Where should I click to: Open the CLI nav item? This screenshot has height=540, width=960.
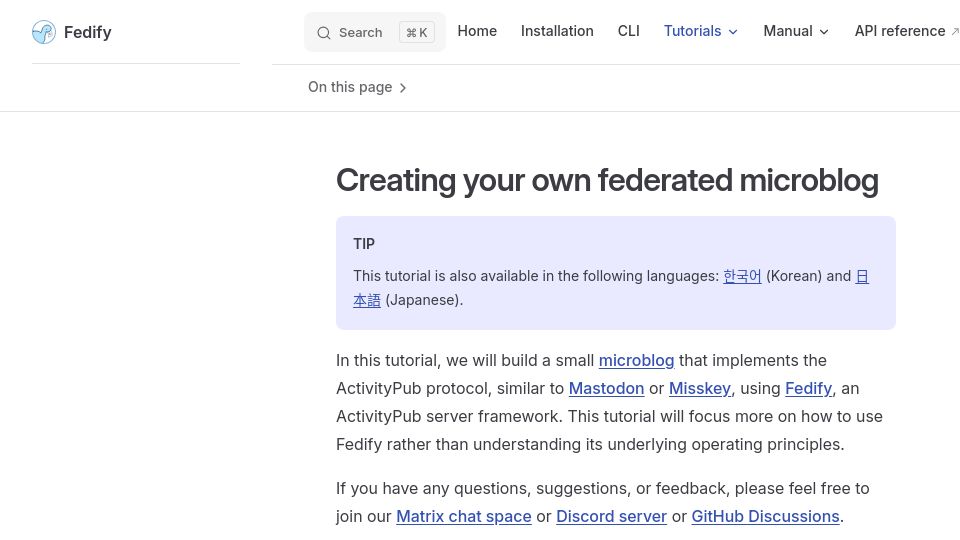629,31
